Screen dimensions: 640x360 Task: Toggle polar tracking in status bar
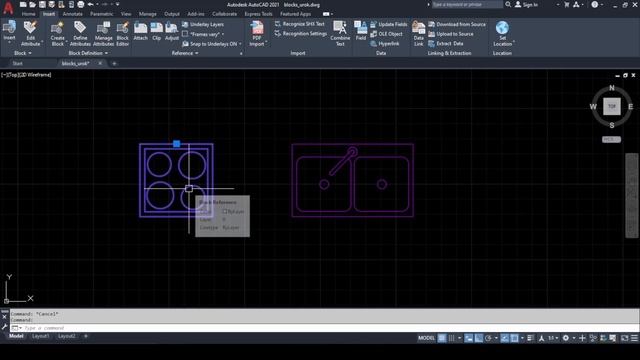(488, 338)
